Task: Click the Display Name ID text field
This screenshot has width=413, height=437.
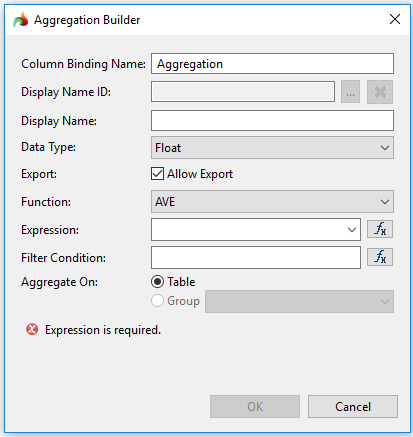Action: click(x=243, y=91)
